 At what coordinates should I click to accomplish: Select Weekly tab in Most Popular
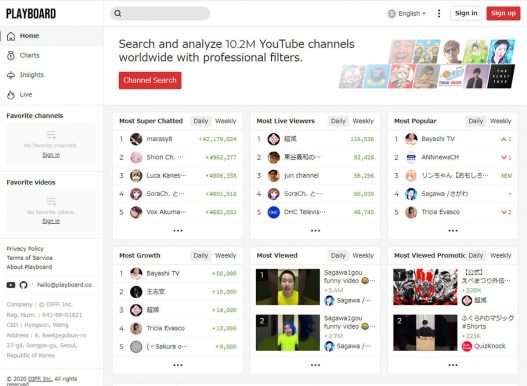point(500,121)
